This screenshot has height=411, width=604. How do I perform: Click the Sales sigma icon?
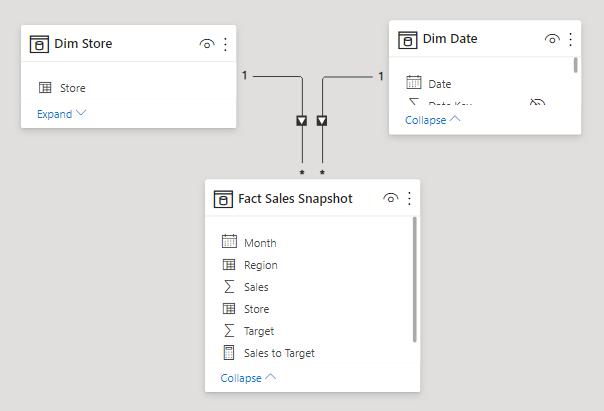[229, 286]
